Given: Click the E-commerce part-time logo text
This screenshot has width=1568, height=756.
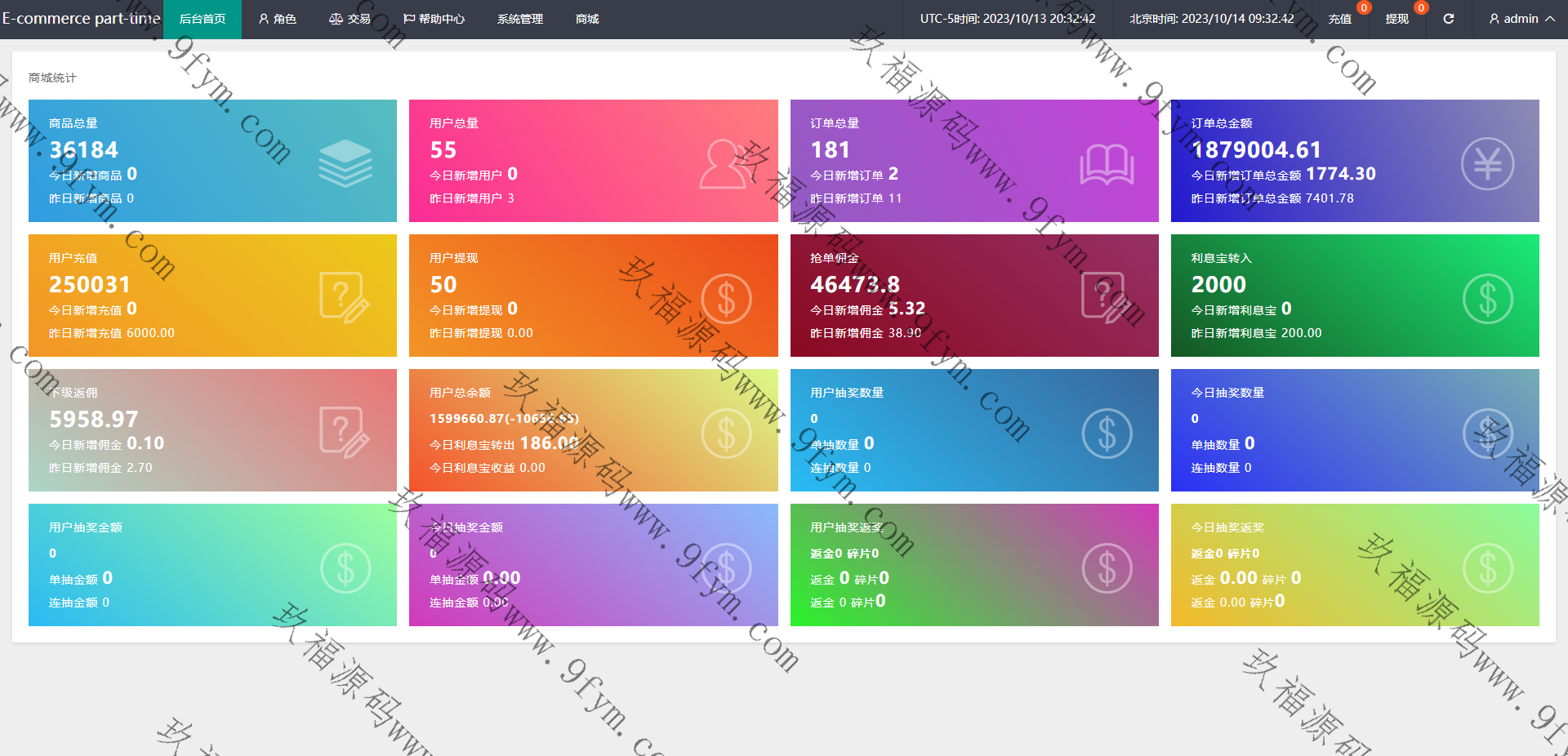Looking at the screenshot, I should coord(81,19).
